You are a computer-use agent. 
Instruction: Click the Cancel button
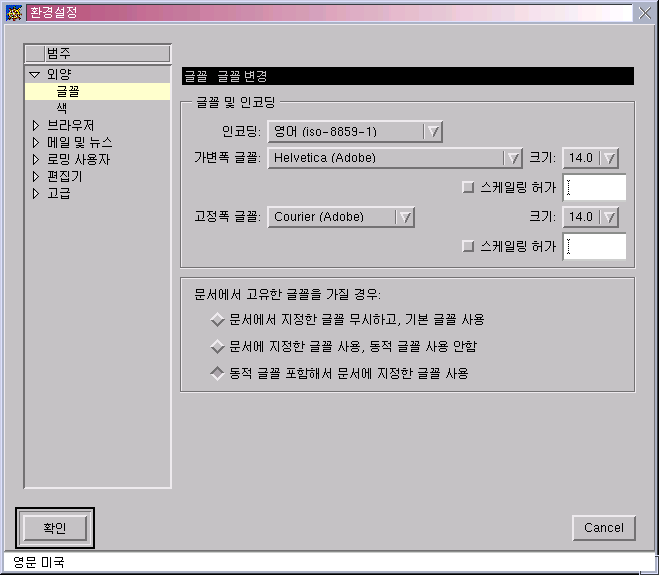pyautogui.click(x=604, y=528)
